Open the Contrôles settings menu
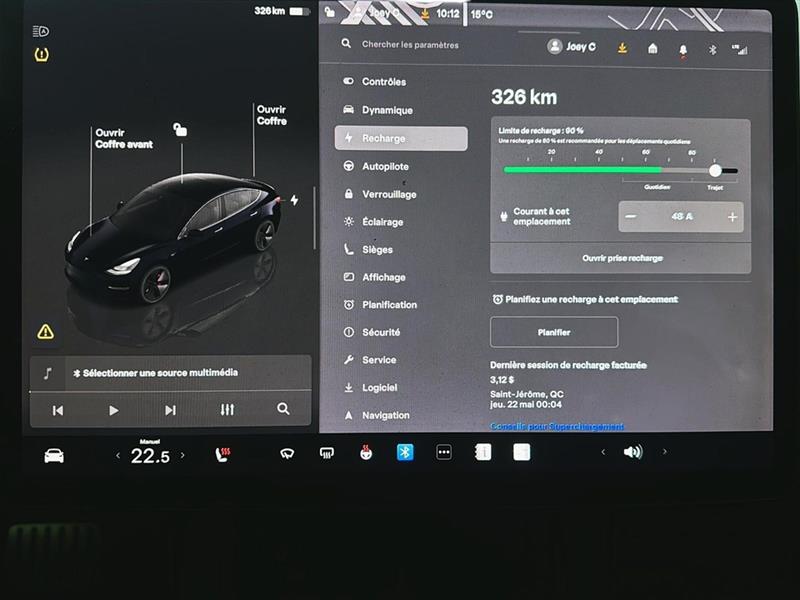Screen dimensions: 800x600 coord(374,82)
